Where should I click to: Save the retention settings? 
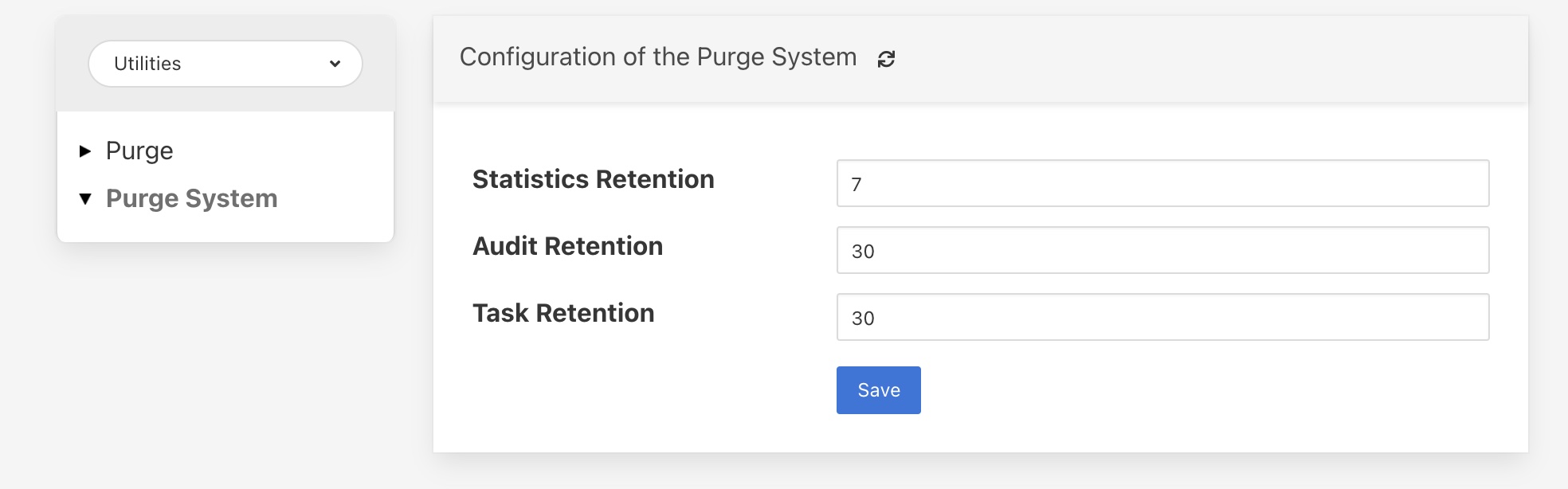878,389
